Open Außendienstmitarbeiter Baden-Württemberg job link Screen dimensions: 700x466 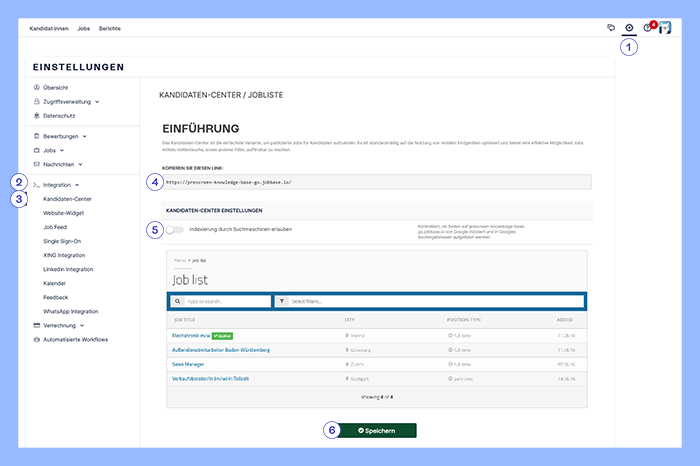point(221,350)
